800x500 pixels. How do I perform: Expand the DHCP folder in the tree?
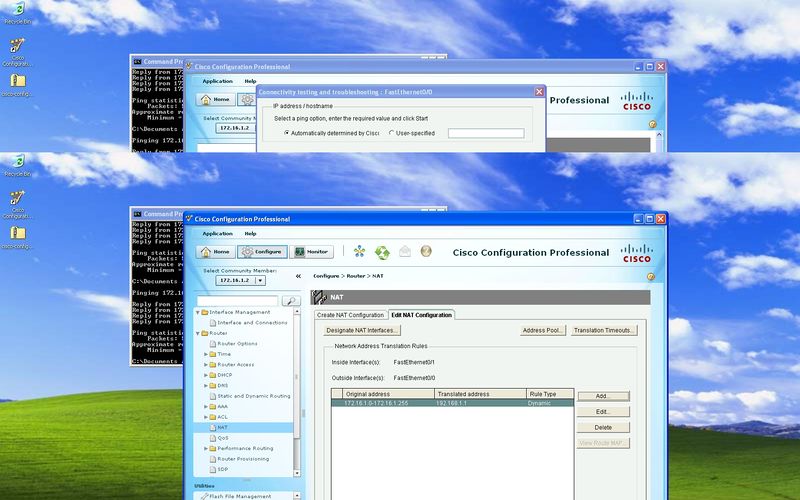pos(206,375)
